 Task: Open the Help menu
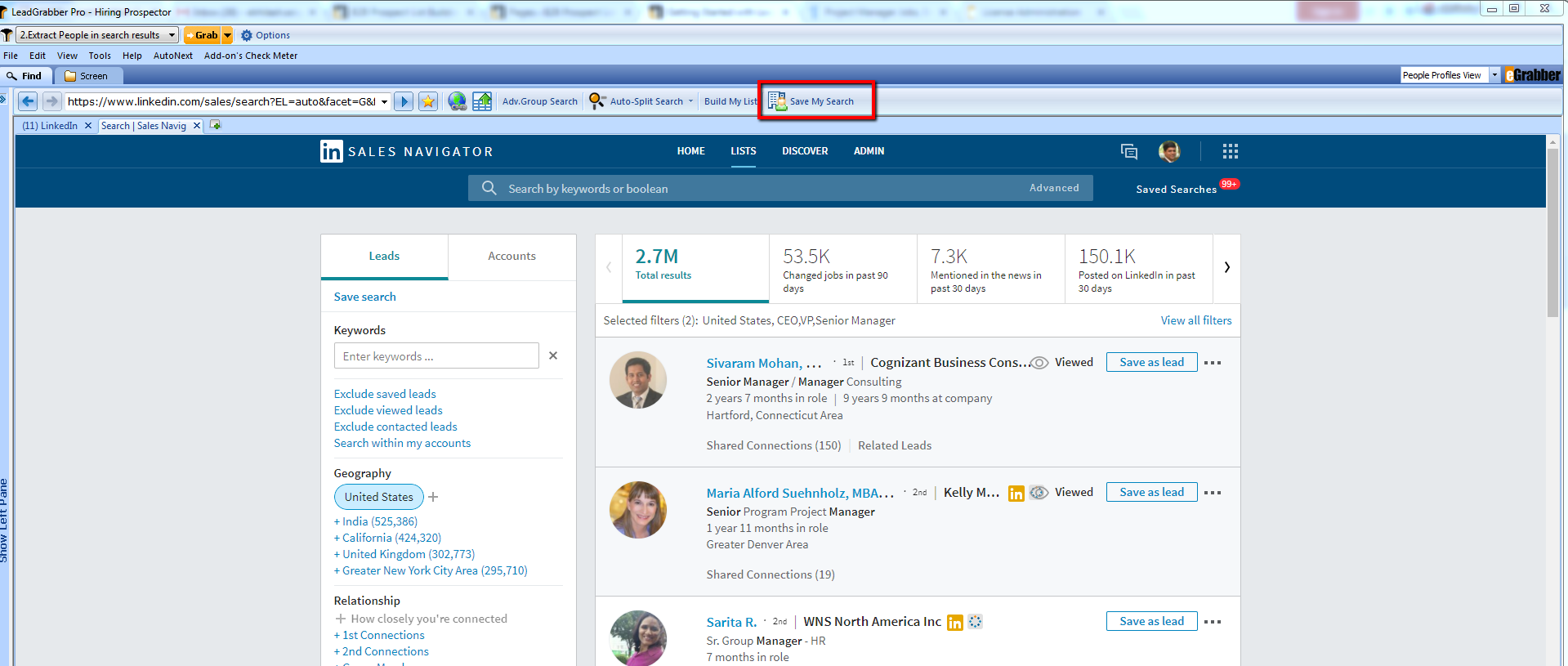click(x=132, y=56)
